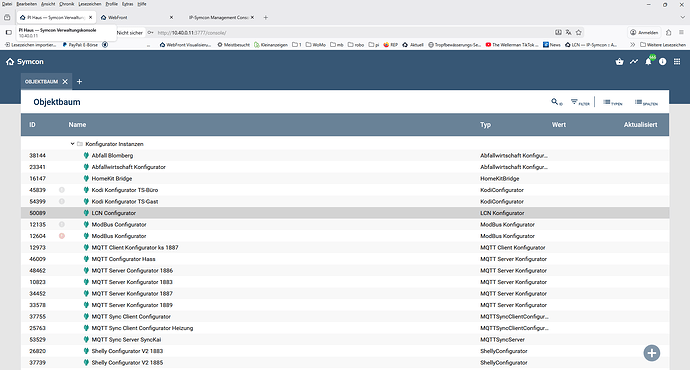Click ID value 50089
The image size is (690, 370).
(x=37, y=213)
